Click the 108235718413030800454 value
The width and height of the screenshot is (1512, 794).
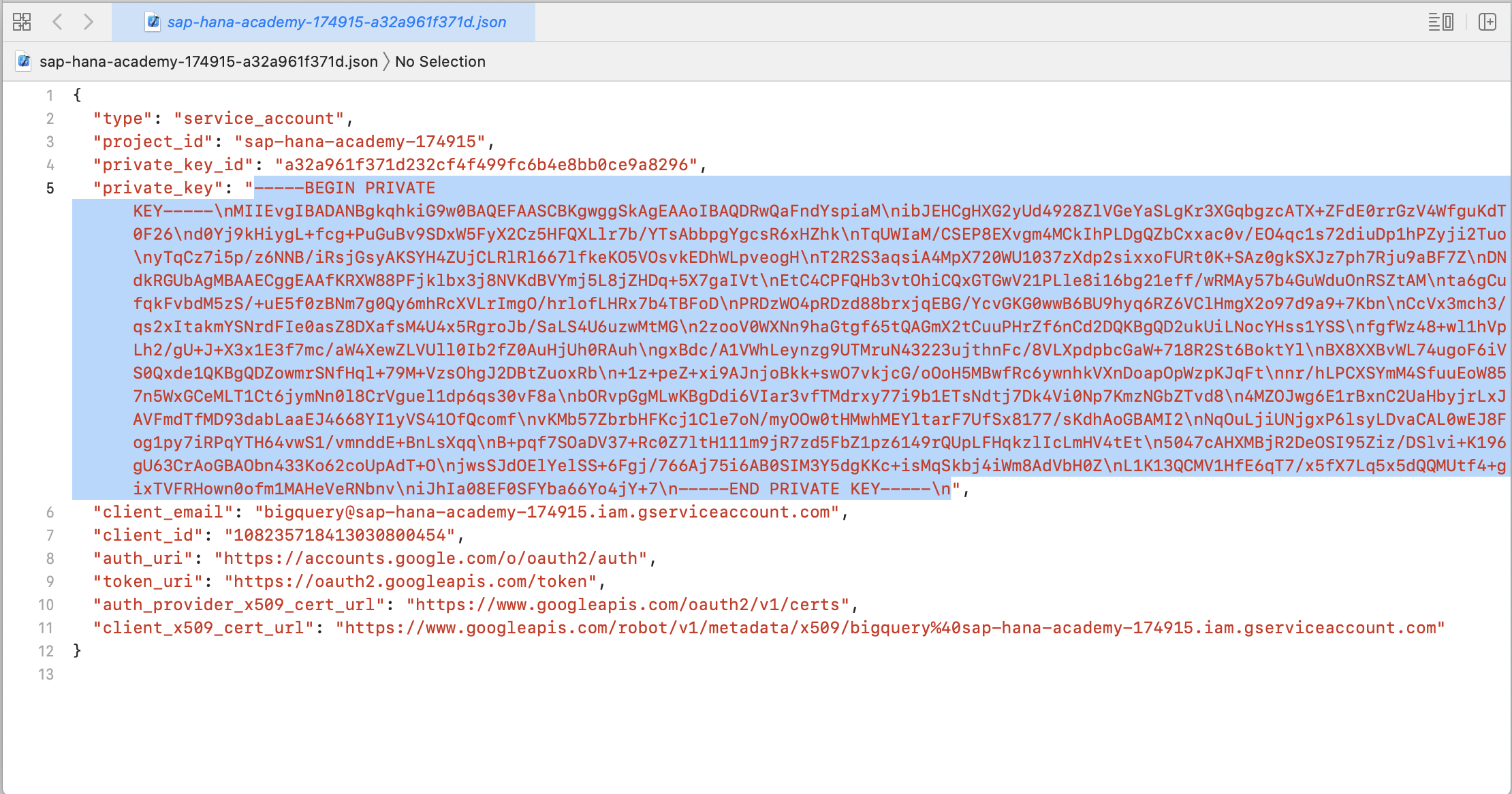(340, 535)
